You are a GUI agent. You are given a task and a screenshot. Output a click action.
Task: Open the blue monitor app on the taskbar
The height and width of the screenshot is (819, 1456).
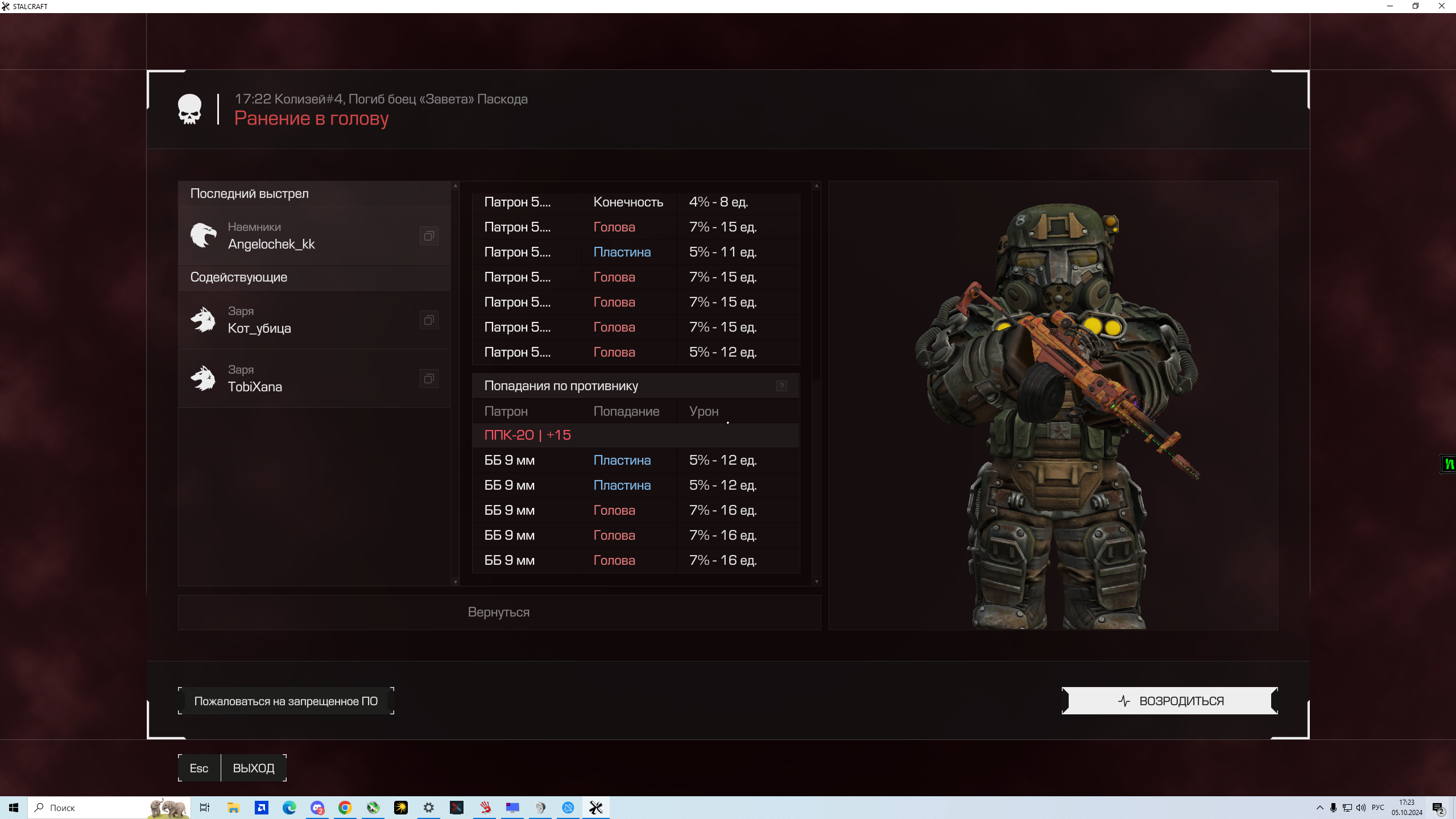[512, 808]
